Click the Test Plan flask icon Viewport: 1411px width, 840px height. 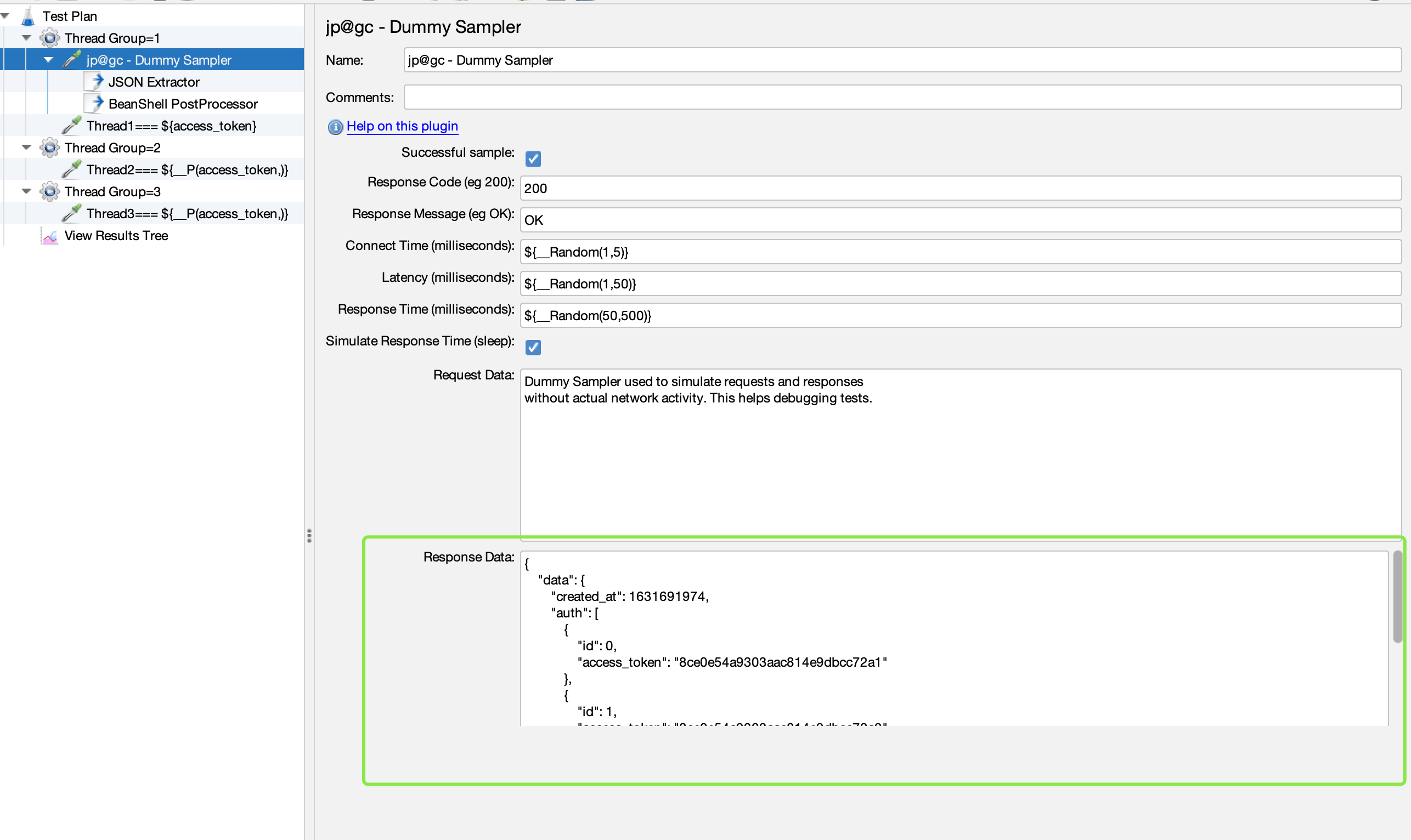click(28, 16)
